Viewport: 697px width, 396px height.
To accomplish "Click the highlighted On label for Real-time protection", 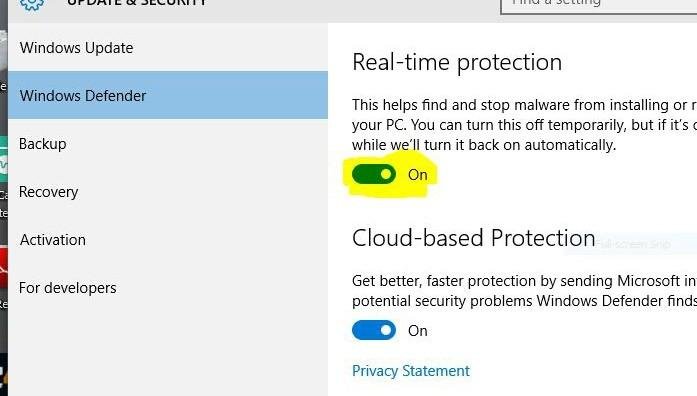I will (418, 175).
